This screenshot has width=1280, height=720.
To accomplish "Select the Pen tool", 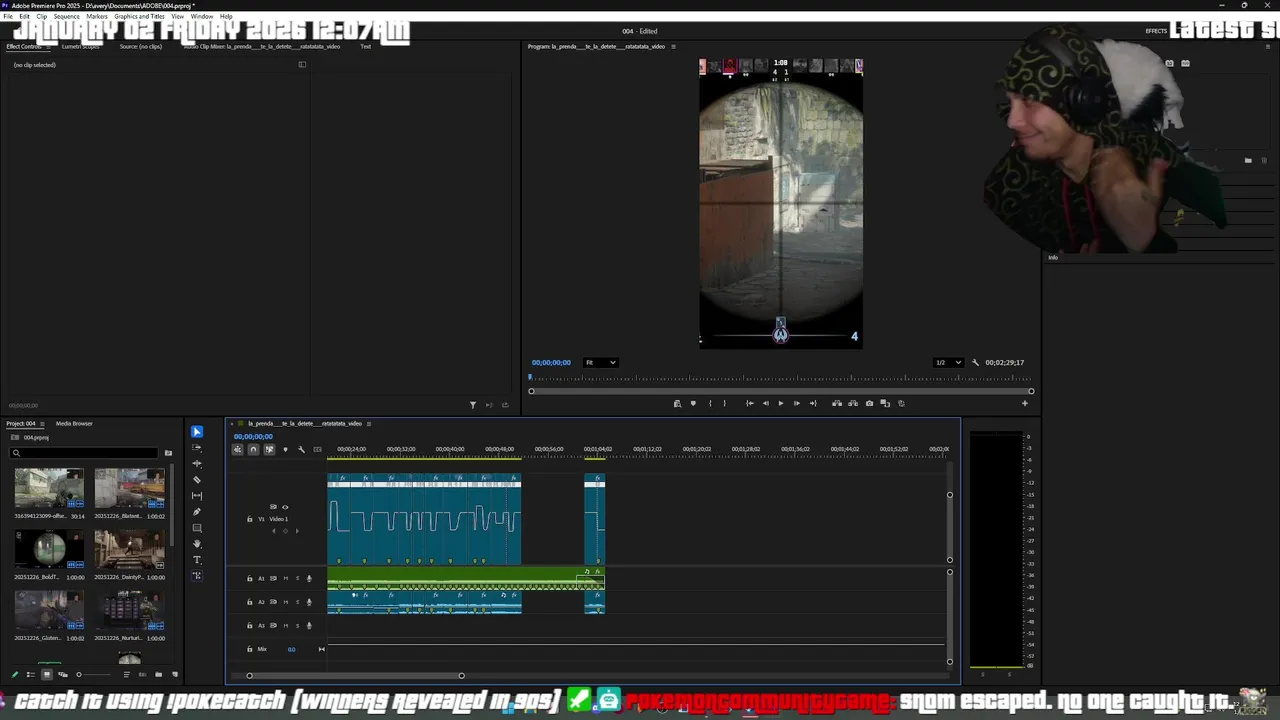I will [197, 512].
